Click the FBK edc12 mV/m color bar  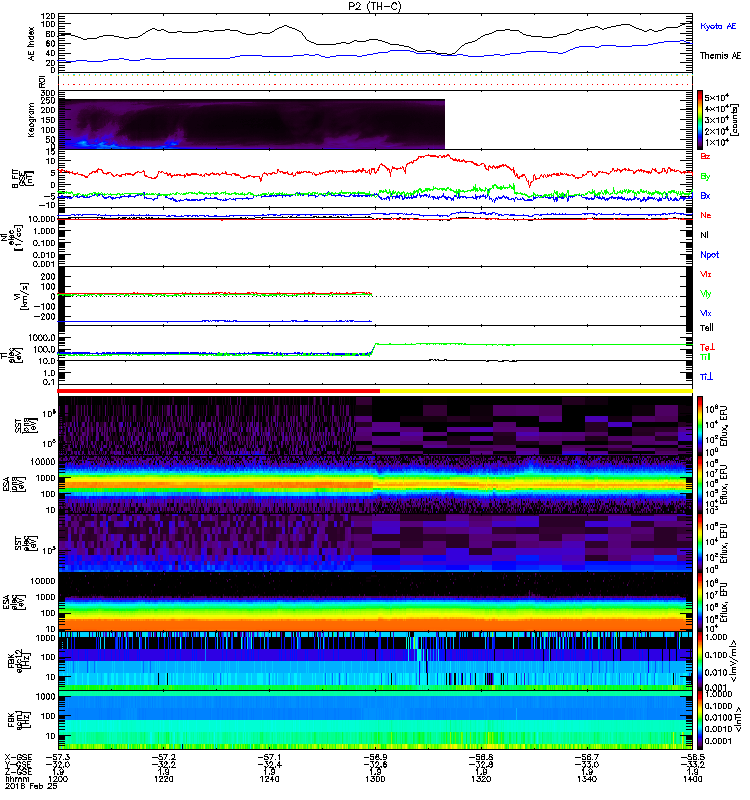coord(699,661)
